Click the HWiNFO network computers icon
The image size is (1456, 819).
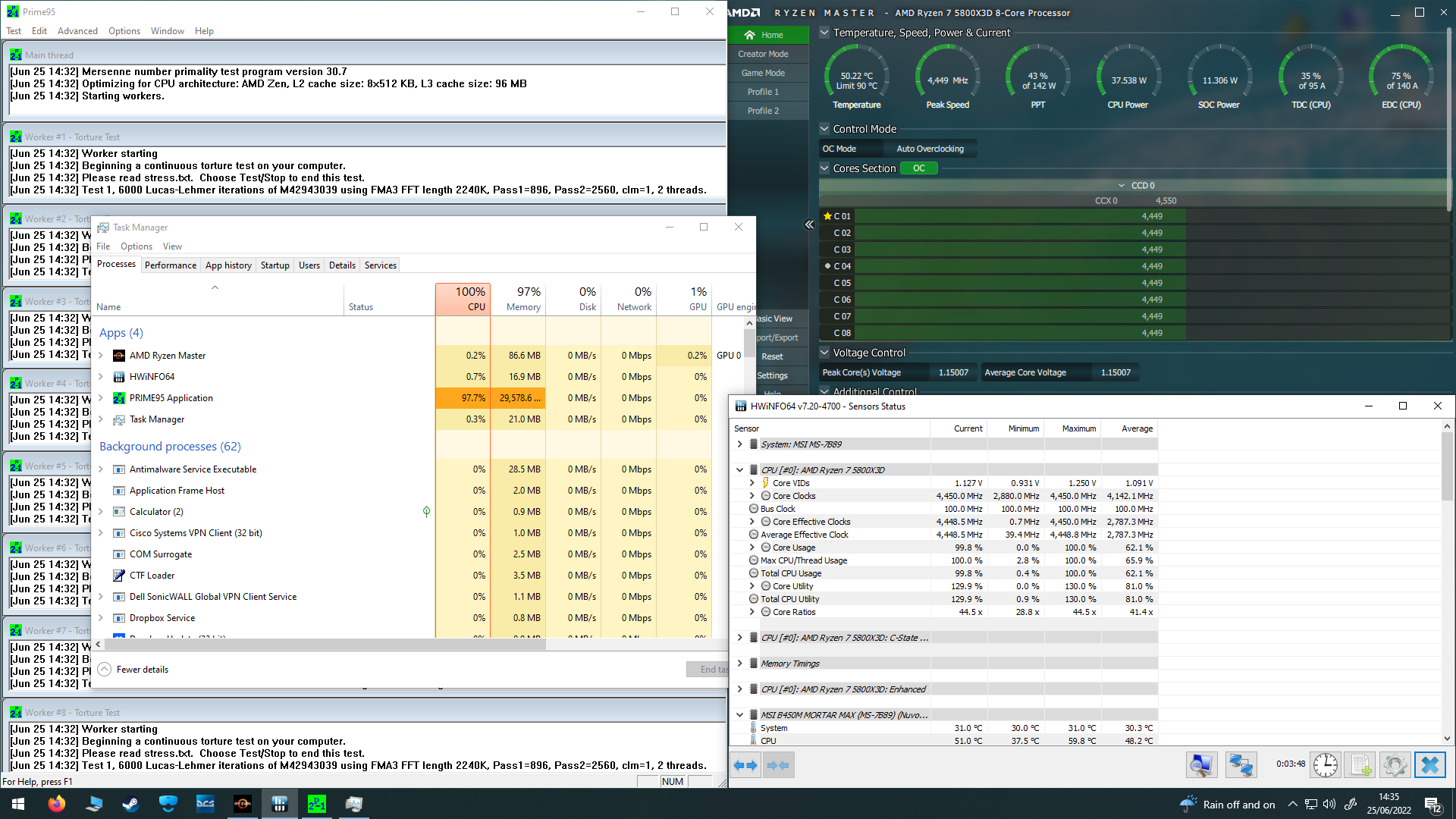point(1241,765)
